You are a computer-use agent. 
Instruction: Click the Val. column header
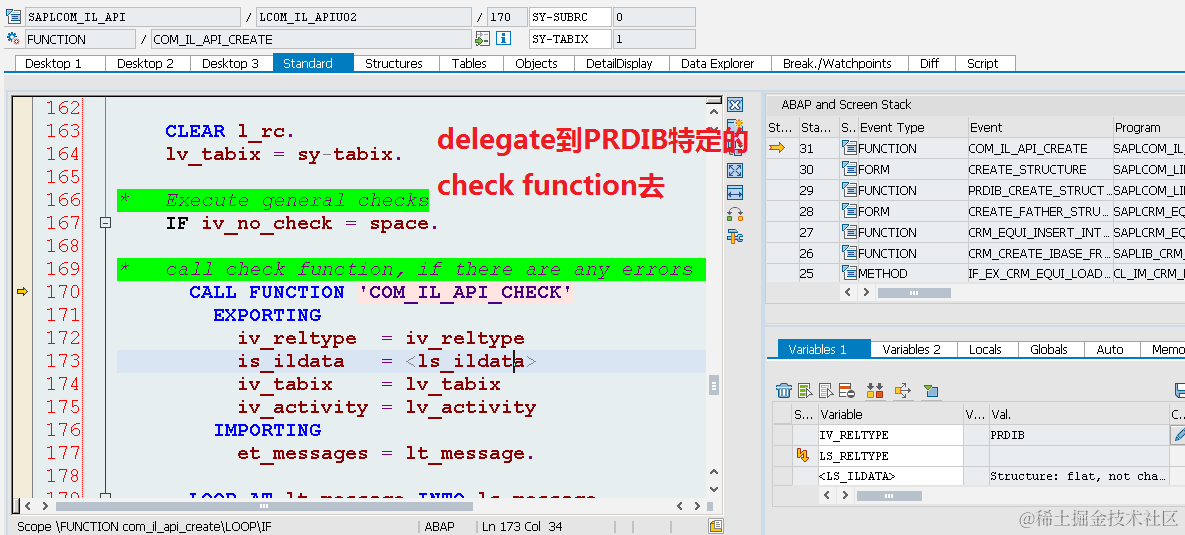click(x=1078, y=414)
